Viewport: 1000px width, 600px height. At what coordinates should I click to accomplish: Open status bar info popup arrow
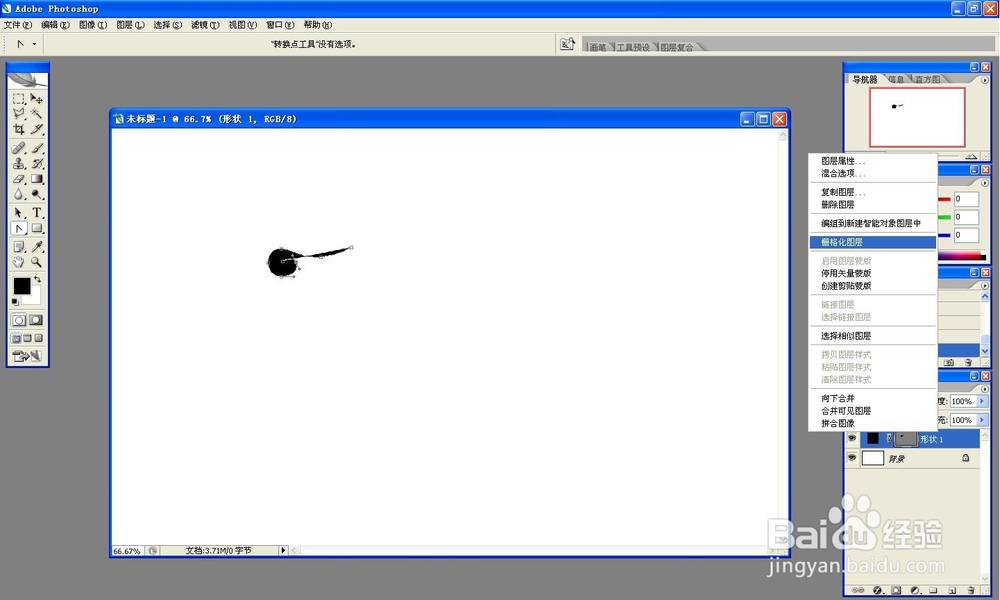click(x=283, y=550)
